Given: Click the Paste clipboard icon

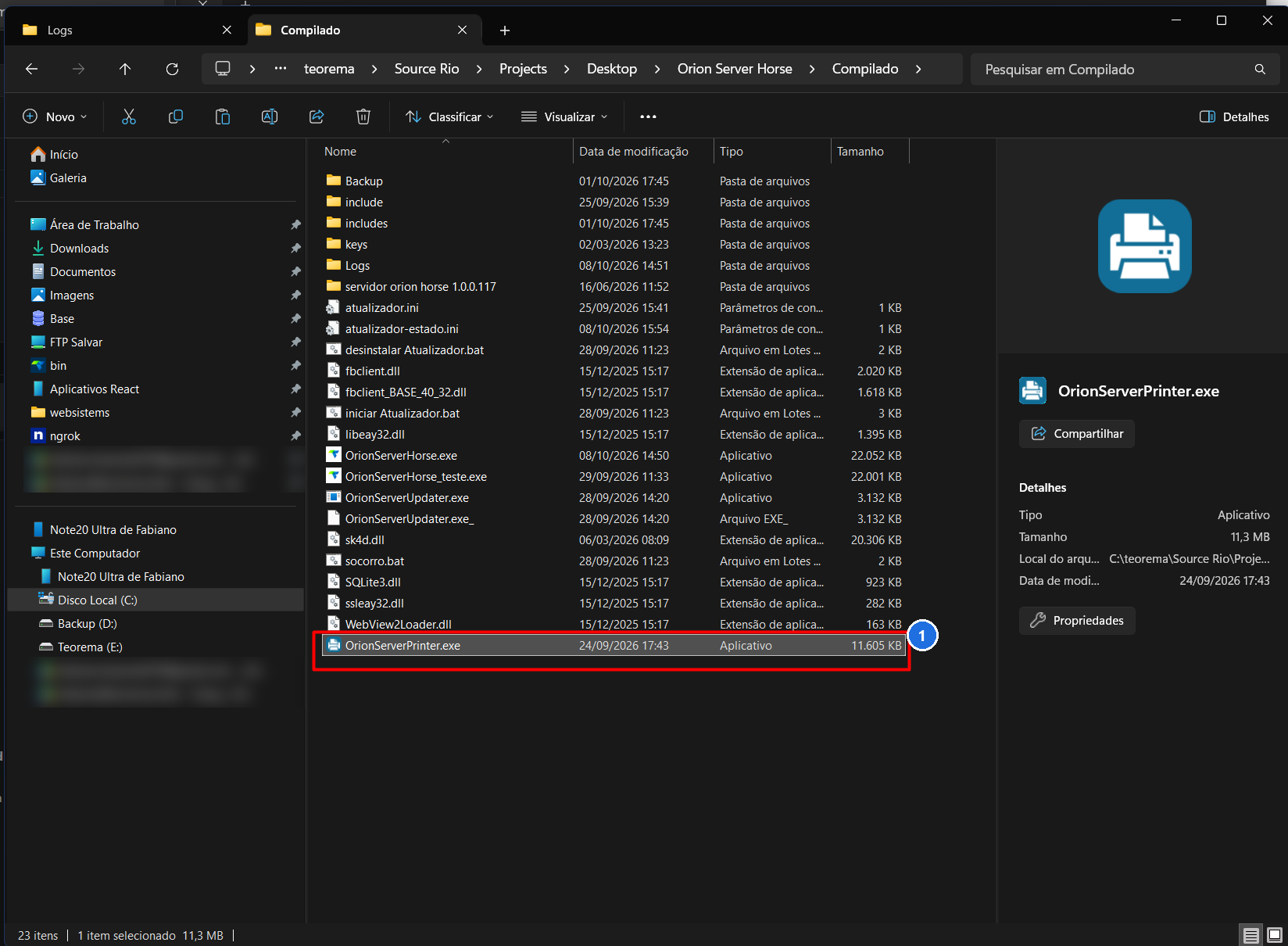Looking at the screenshot, I should click(223, 116).
